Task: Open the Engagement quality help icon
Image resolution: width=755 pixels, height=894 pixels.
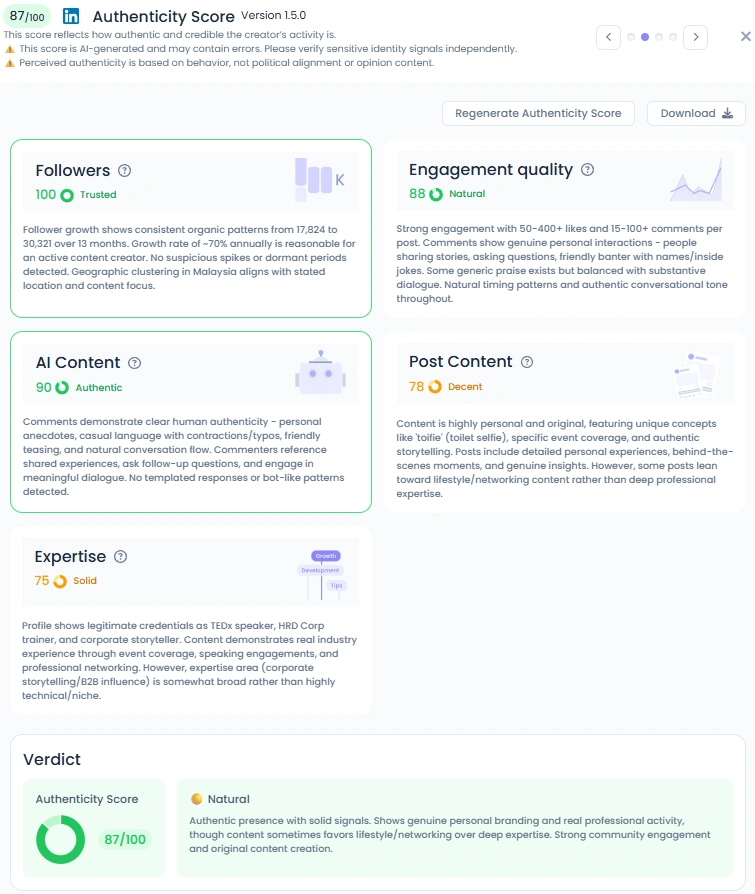Action: pyautogui.click(x=587, y=169)
